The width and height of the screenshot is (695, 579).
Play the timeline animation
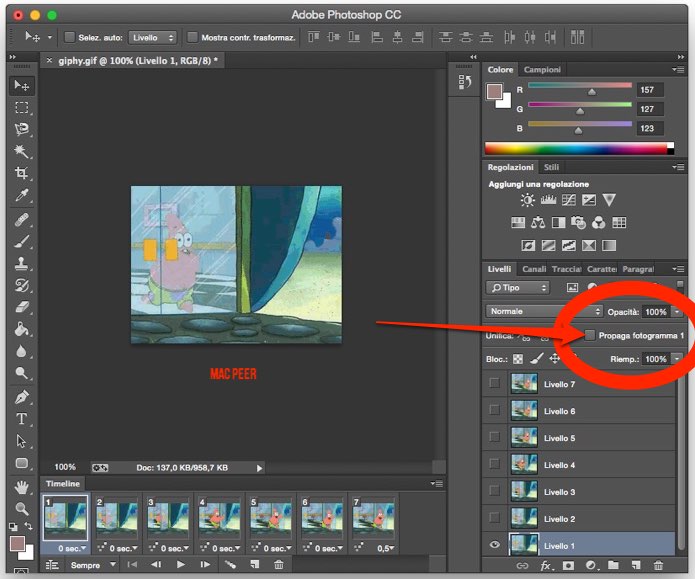click(x=181, y=565)
